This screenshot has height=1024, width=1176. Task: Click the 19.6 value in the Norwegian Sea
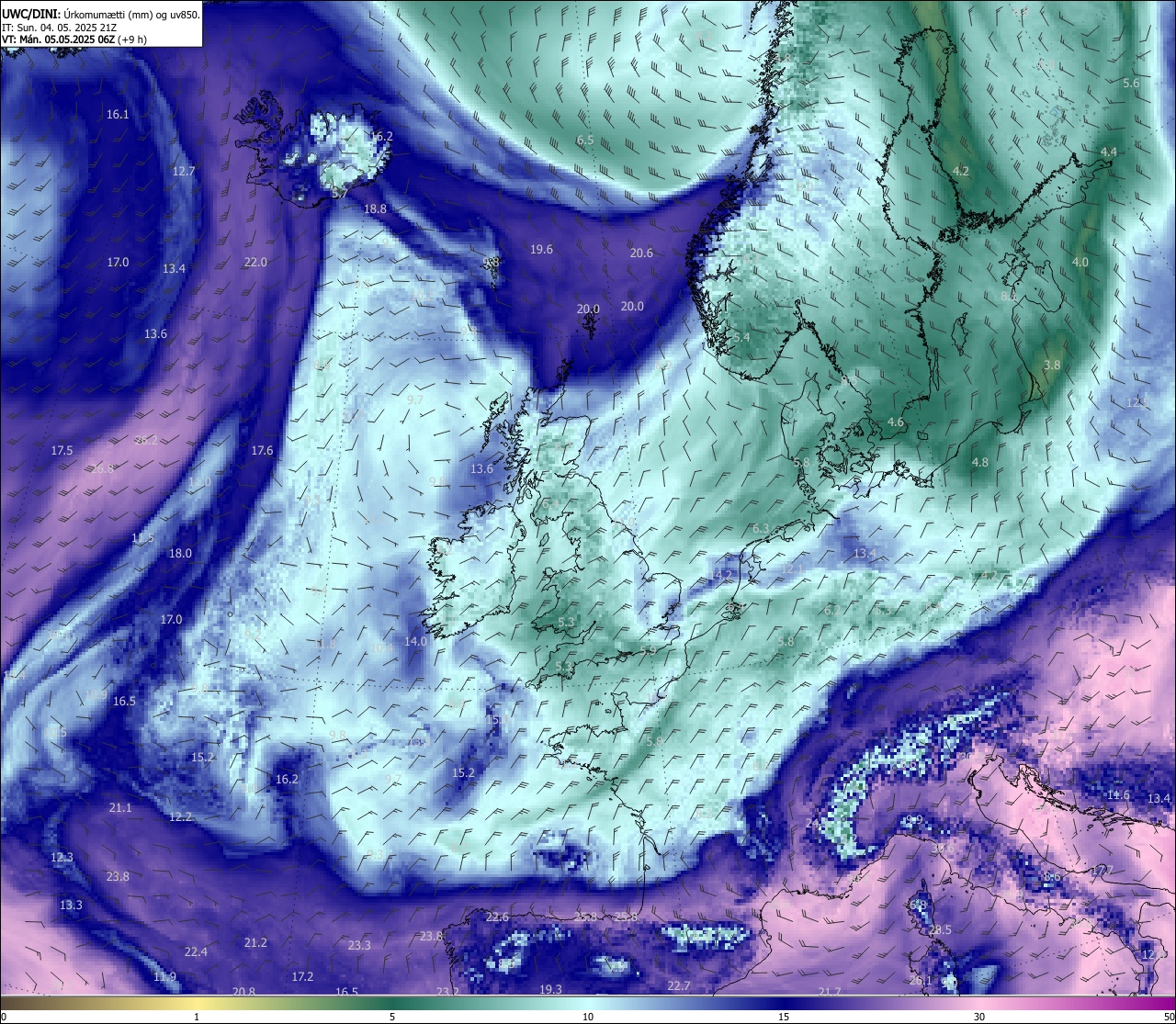(x=541, y=250)
